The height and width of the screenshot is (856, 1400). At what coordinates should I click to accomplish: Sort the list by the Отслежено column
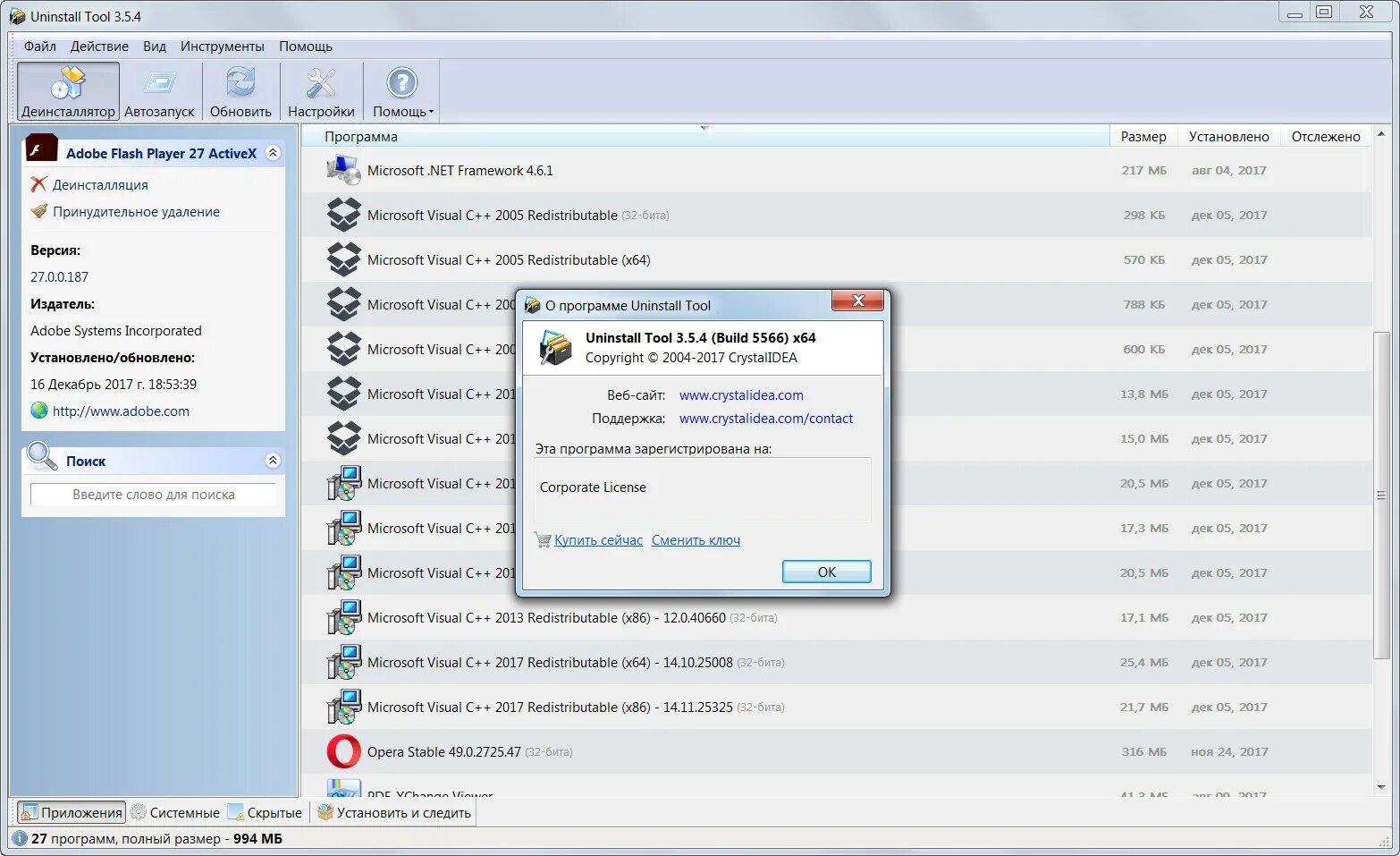coord(1326,137)
